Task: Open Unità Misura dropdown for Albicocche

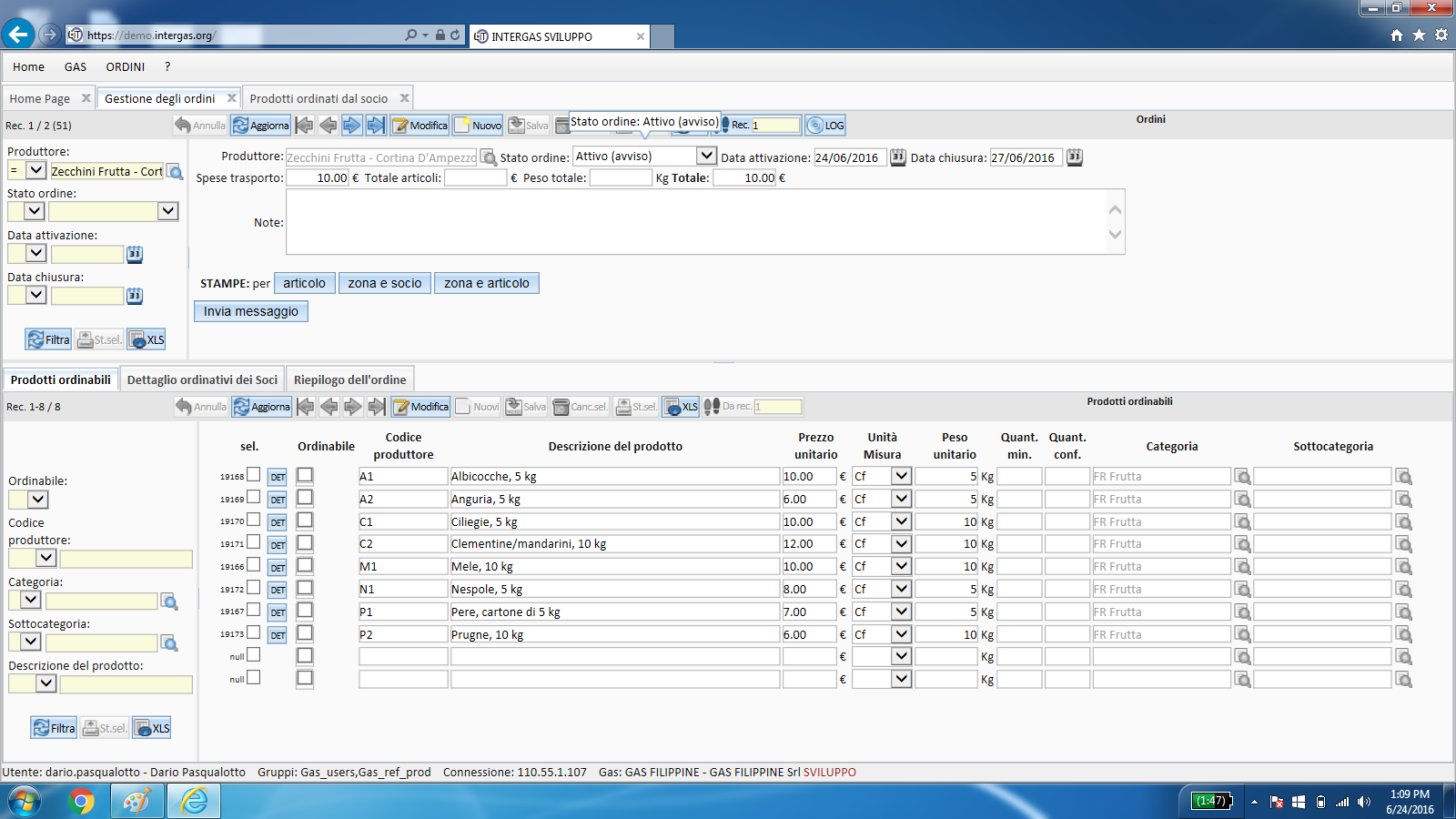Action: click(x=901, y=476)
